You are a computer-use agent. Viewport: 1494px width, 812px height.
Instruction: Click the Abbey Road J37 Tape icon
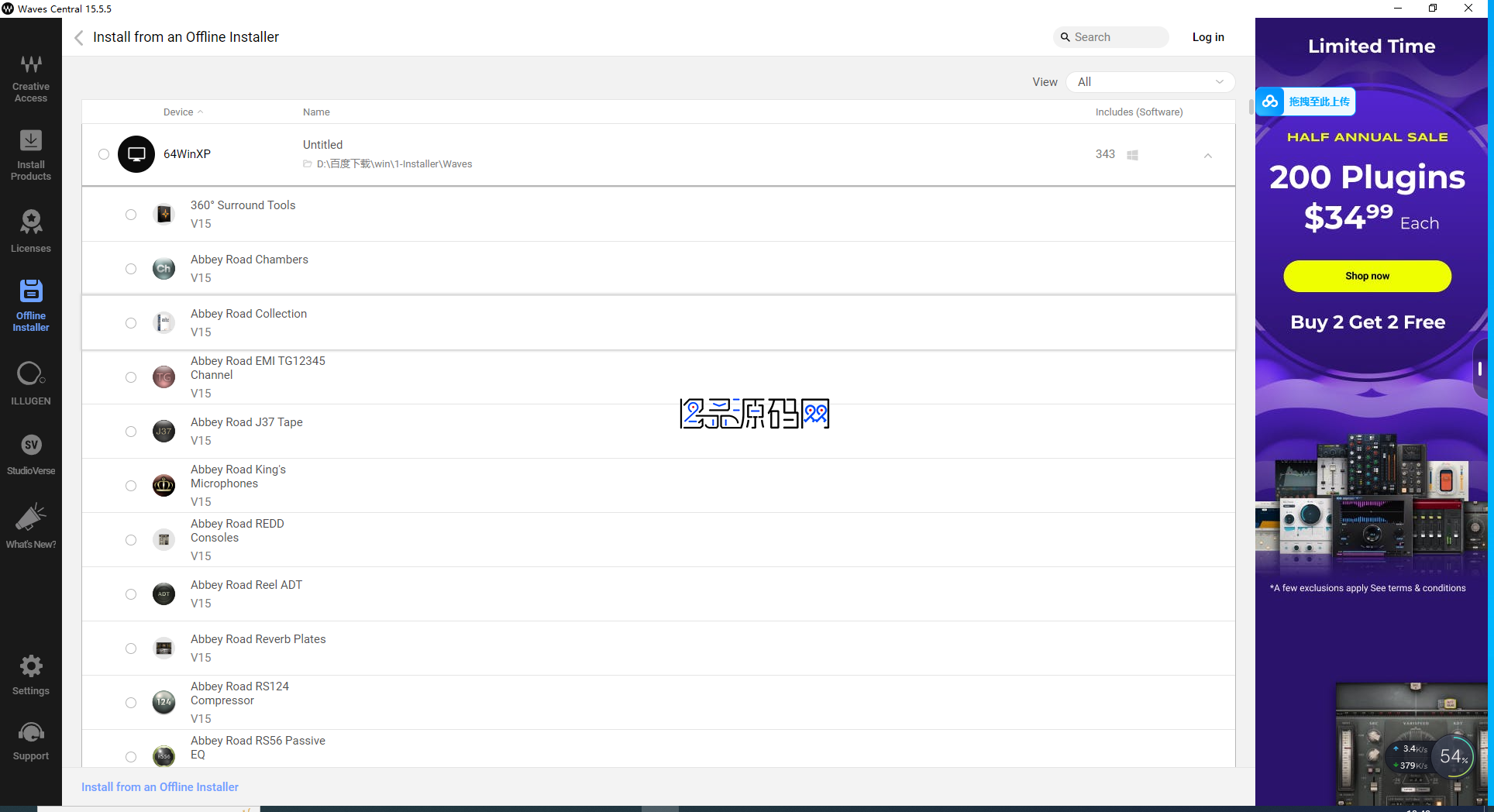coord(164,432)
